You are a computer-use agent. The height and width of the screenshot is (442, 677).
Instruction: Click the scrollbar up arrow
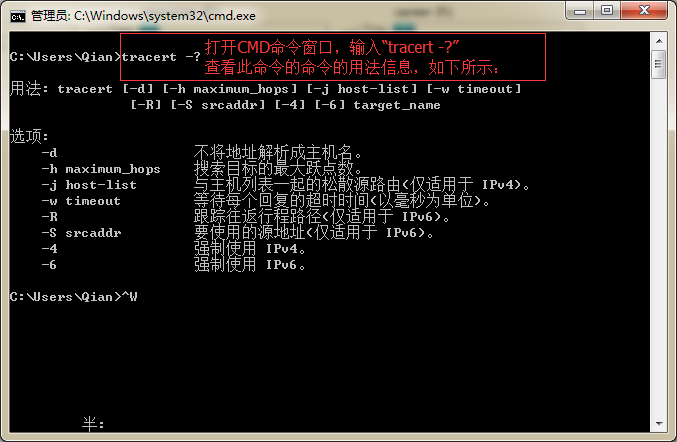[x=659, y=41]
